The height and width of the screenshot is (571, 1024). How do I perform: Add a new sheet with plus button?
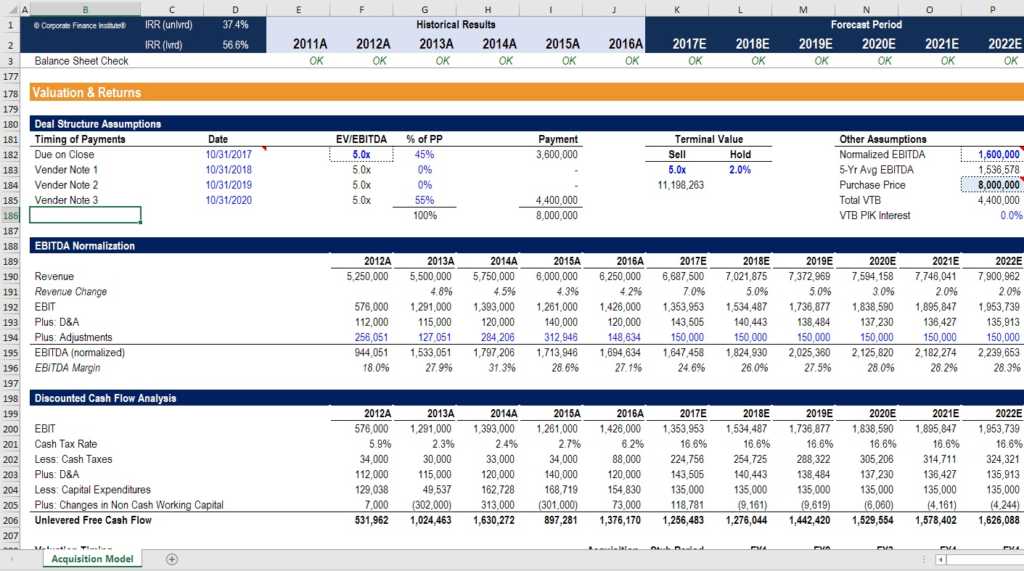click(171, 559)
